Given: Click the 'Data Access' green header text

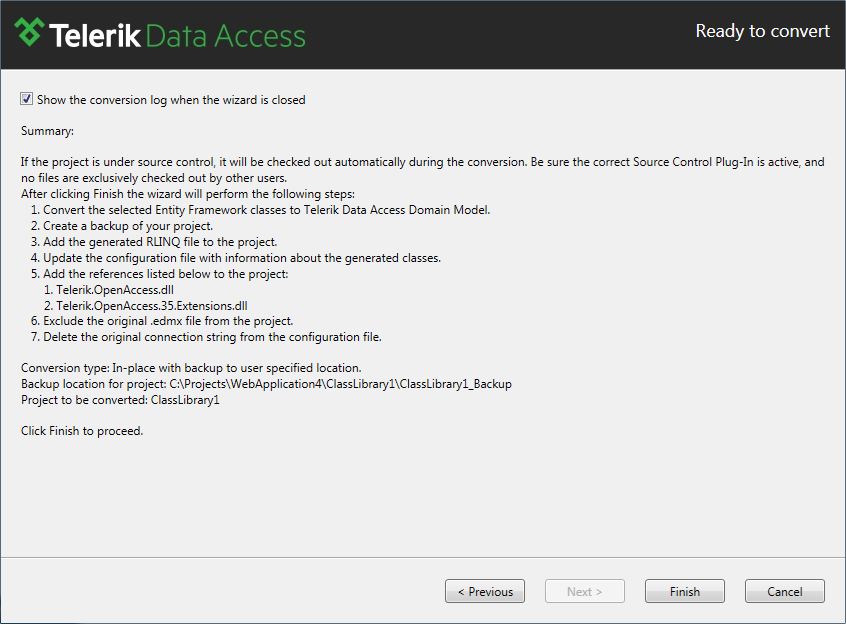Looking at the screenshot, I should click(226, 36).
